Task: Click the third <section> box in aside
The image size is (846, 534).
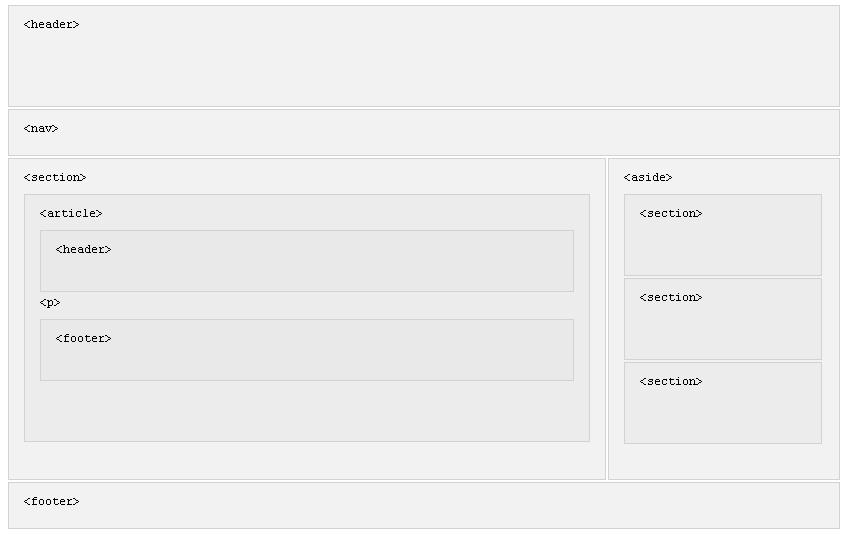Action: 722,403
